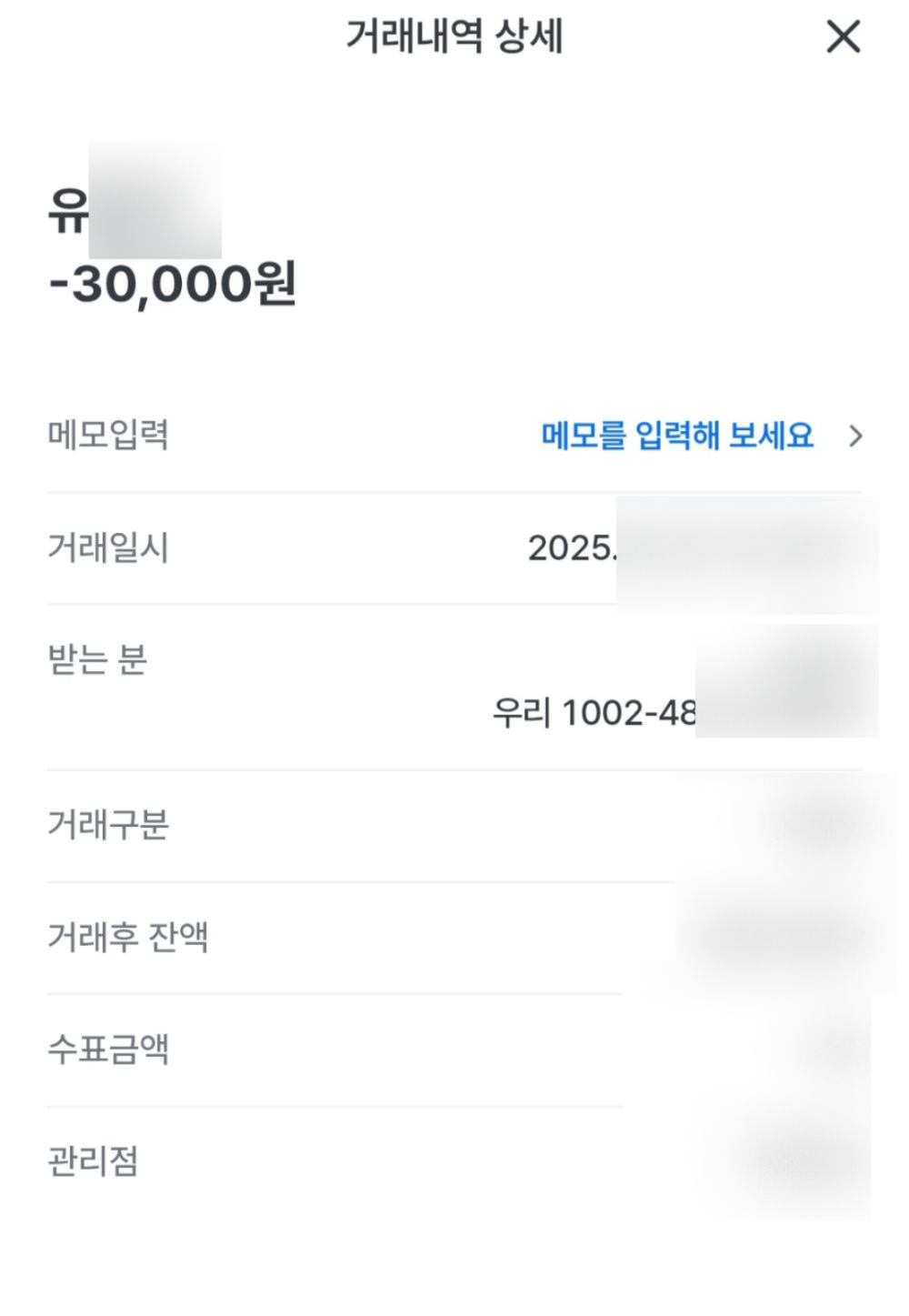Viewport: 909px width, 1316px height.
Task: Close the 거래내역 상세 screen
Action: (x=844, y=37)
